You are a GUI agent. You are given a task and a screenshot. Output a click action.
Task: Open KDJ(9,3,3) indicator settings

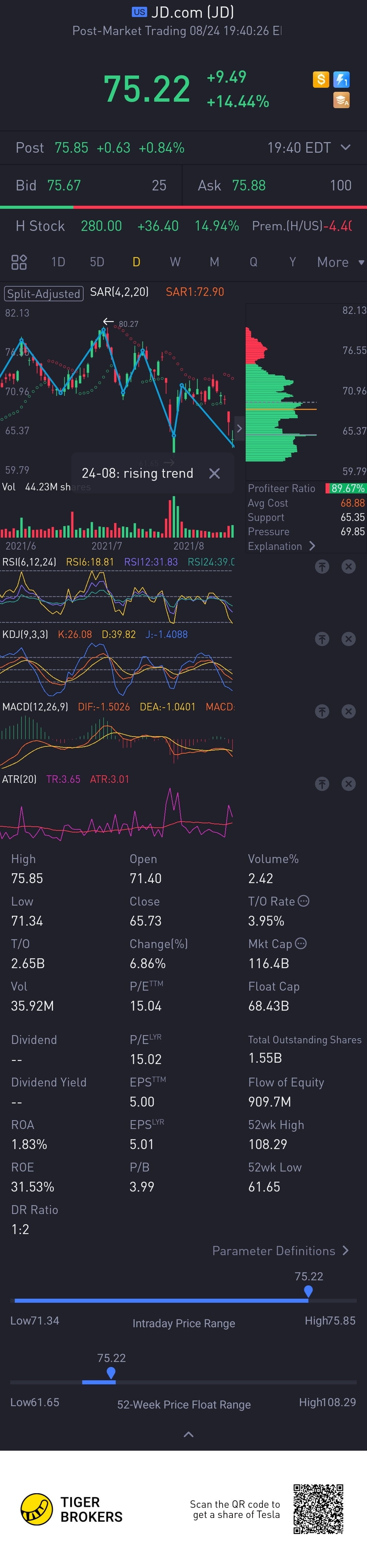click(25, 634)
